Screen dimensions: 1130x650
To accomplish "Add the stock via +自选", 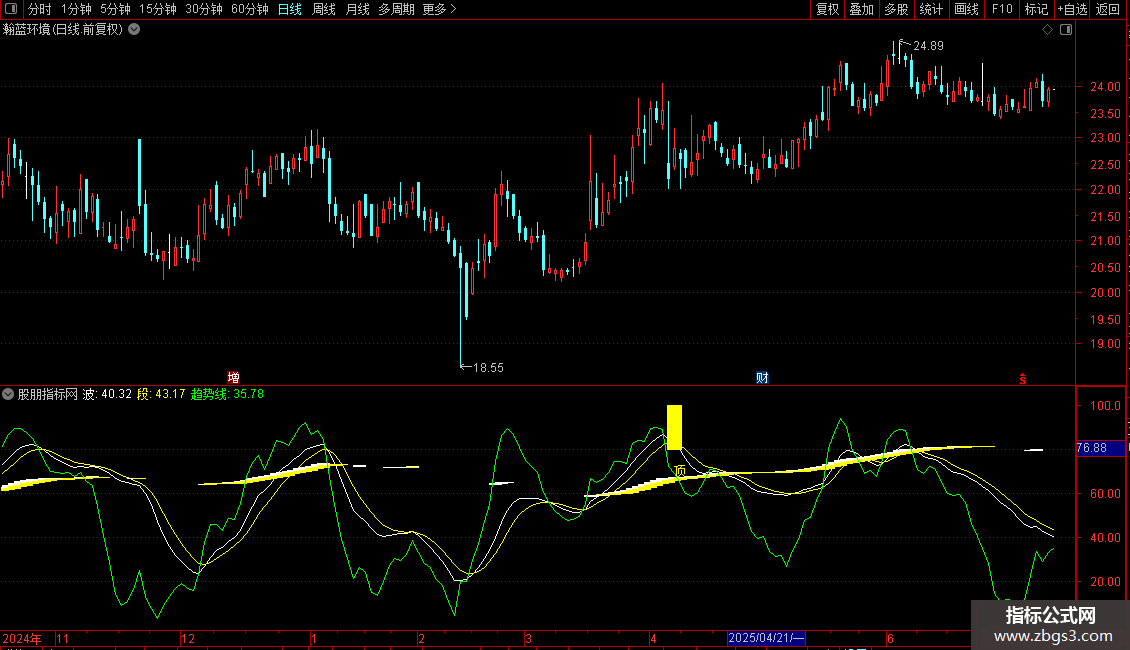I will click(1072, 9).
